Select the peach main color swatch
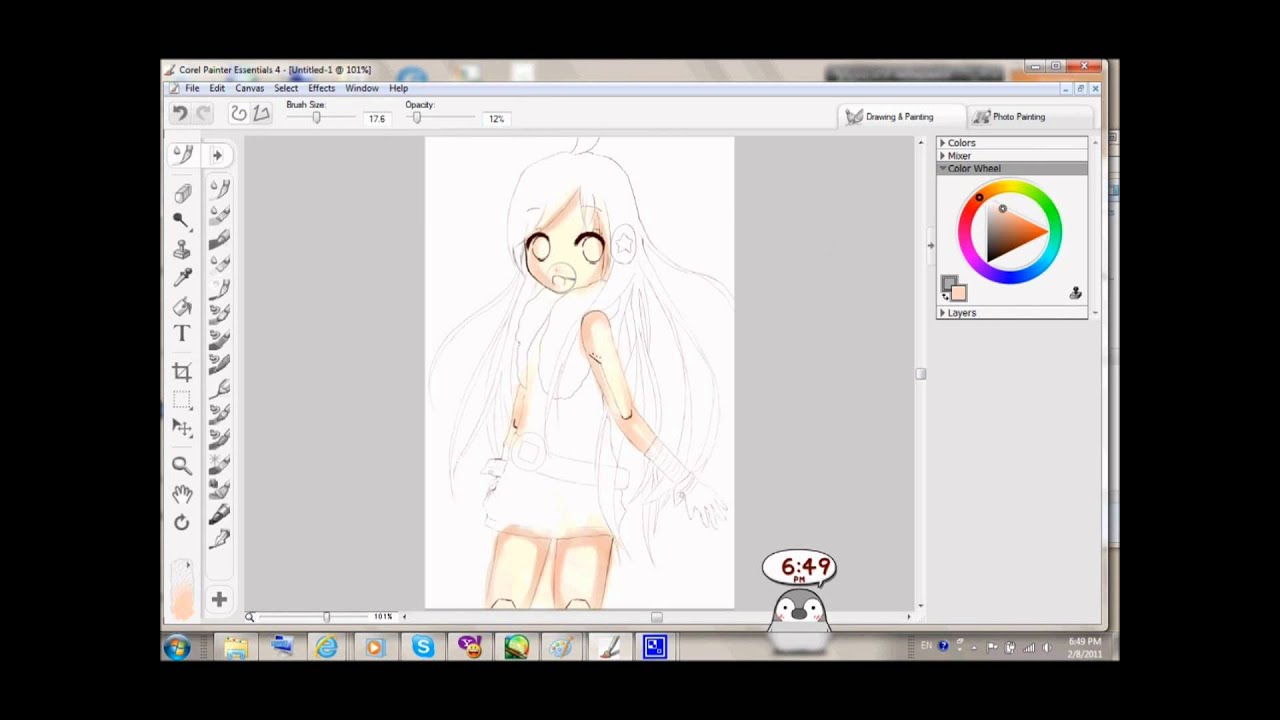 coord(959,293)
